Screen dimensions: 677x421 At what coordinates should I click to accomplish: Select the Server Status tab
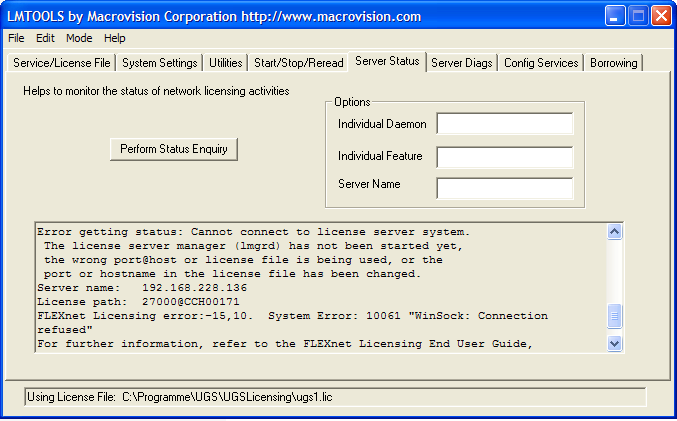click(387, 61)
